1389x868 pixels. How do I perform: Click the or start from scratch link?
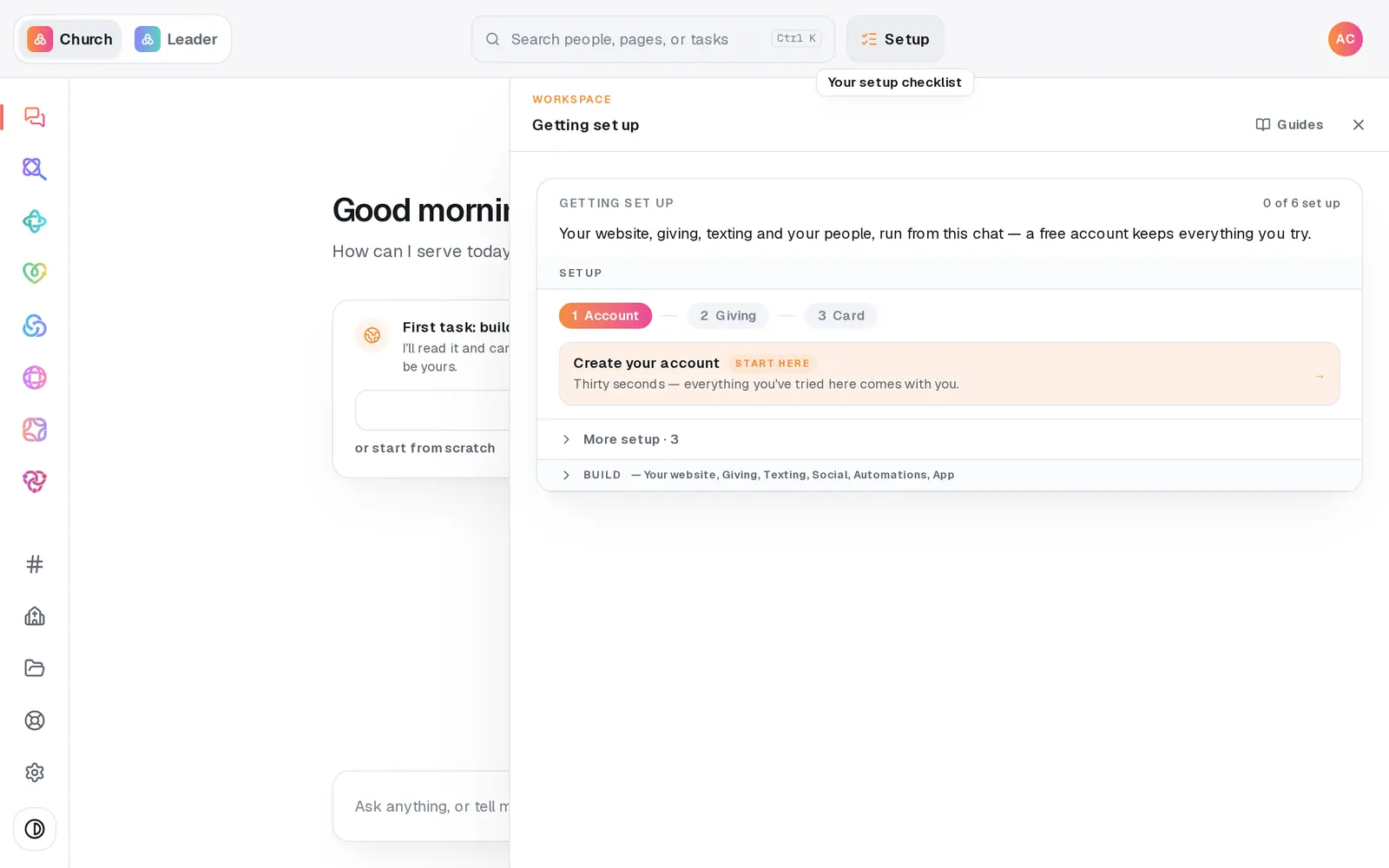pos(425,448)
